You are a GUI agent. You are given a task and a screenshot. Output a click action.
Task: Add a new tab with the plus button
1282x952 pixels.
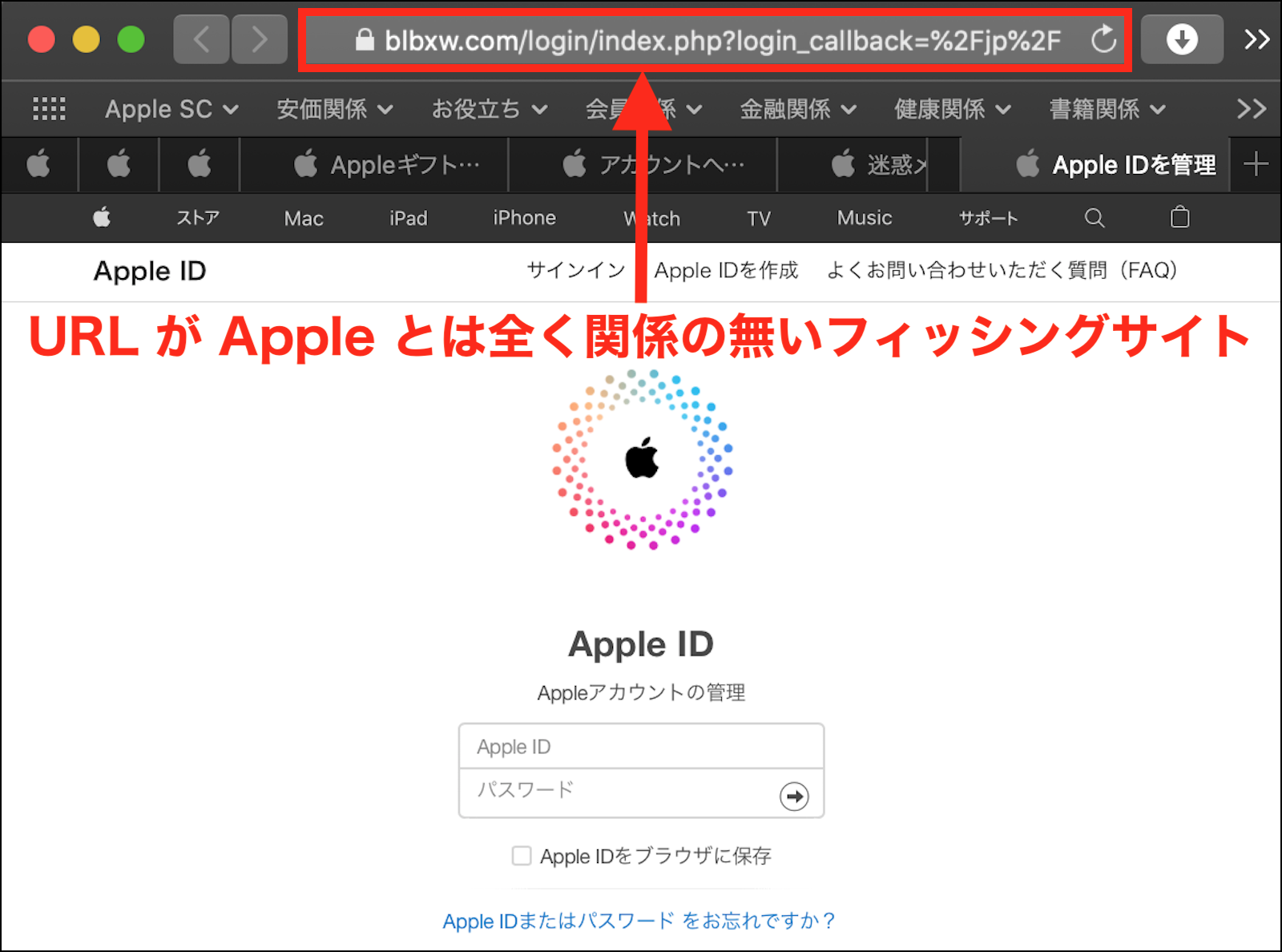click(1256, 164)
